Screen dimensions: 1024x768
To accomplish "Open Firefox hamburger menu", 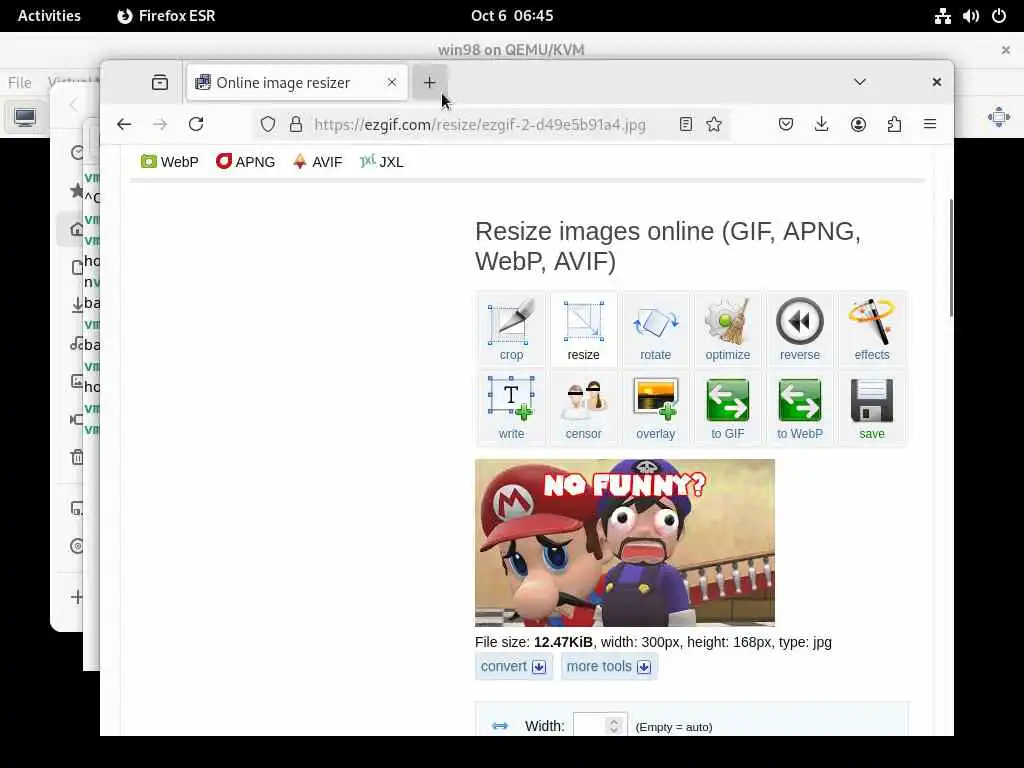I will (x=930, y=124).
